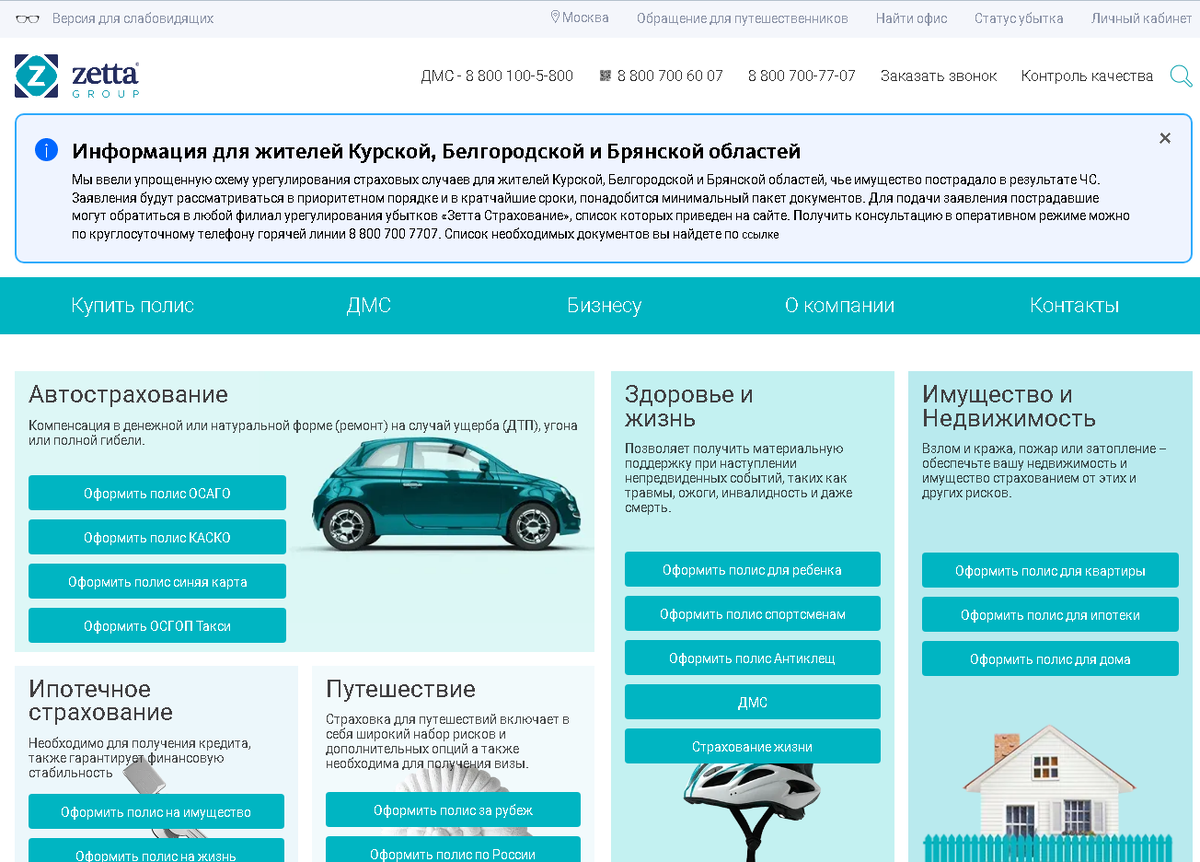Screen dimensions: 1200x862
Task: Open the Купить полис menu
Action: coord(133,306)
